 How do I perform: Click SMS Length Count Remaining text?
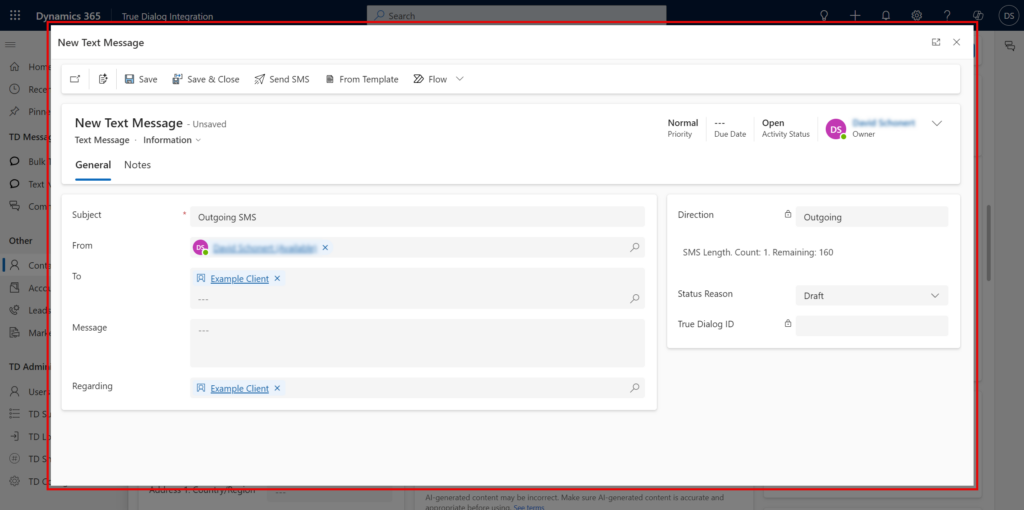(758, 252)
